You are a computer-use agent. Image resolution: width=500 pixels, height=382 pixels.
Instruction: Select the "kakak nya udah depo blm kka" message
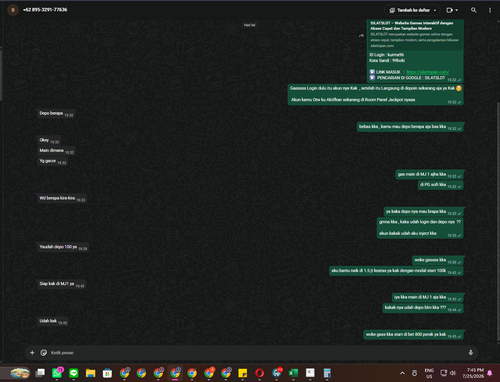click(423, 308)
